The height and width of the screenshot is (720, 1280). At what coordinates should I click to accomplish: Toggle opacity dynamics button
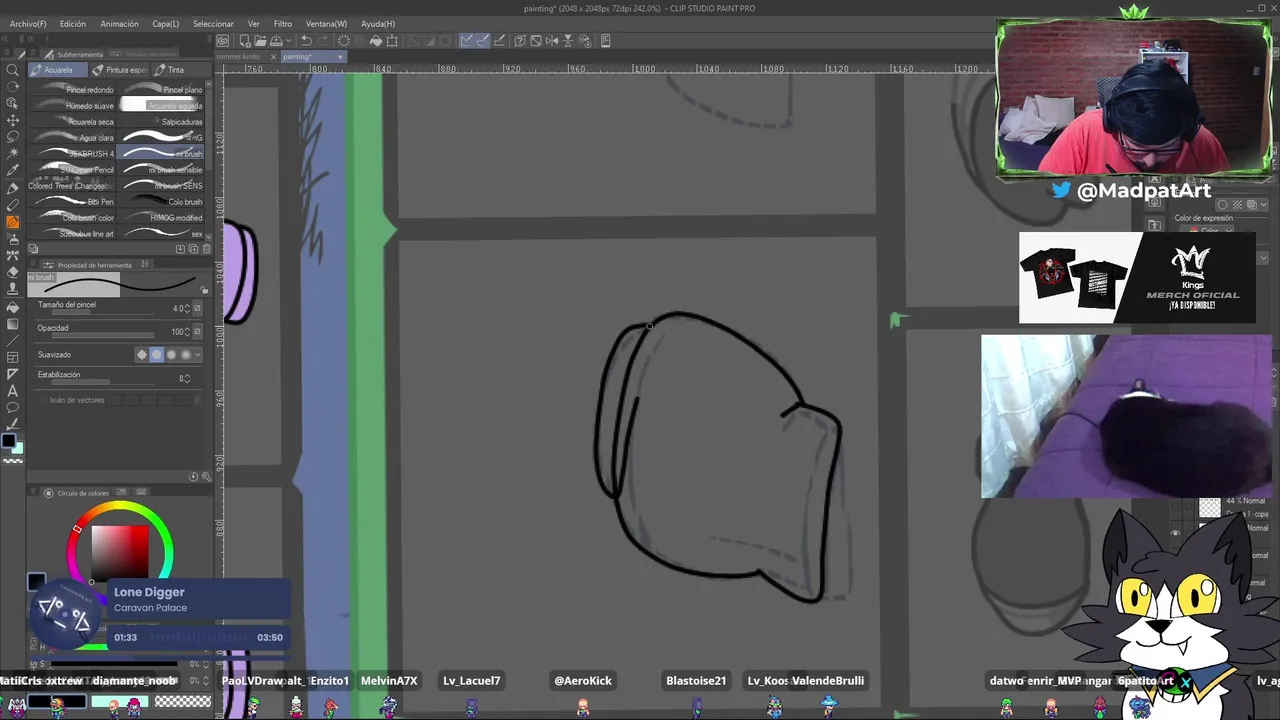click(x=197, y=332)
